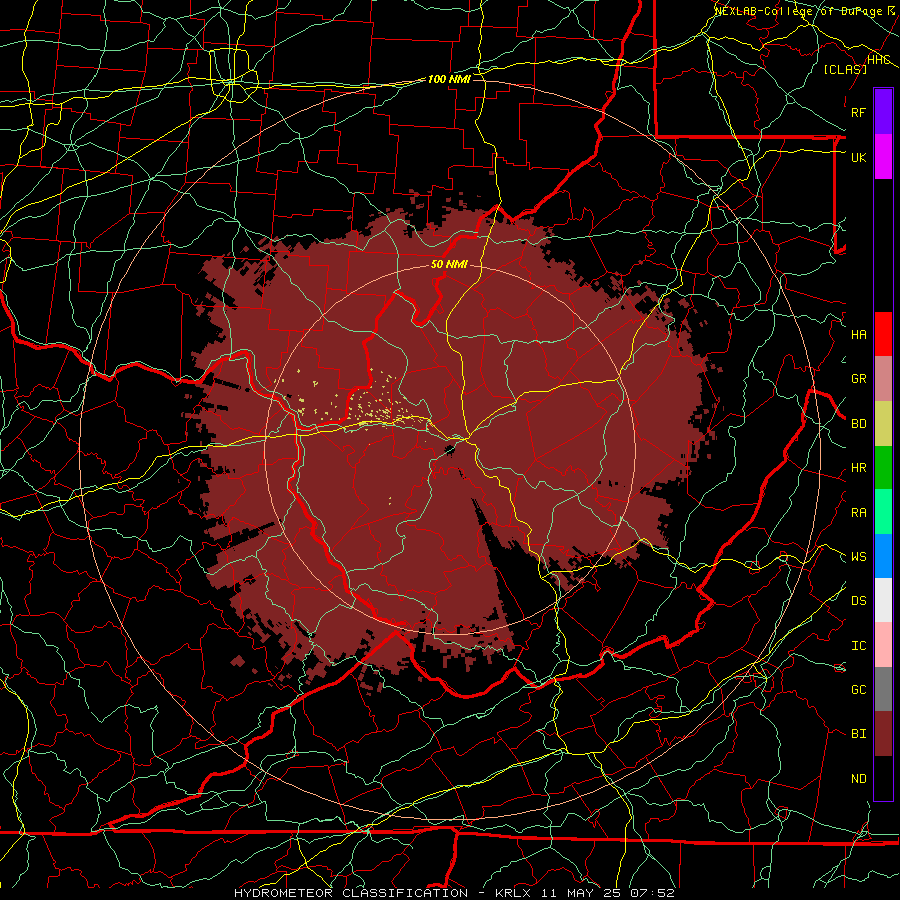
Task: Click the "GR" legend label
Action: [x=858, y=379]
